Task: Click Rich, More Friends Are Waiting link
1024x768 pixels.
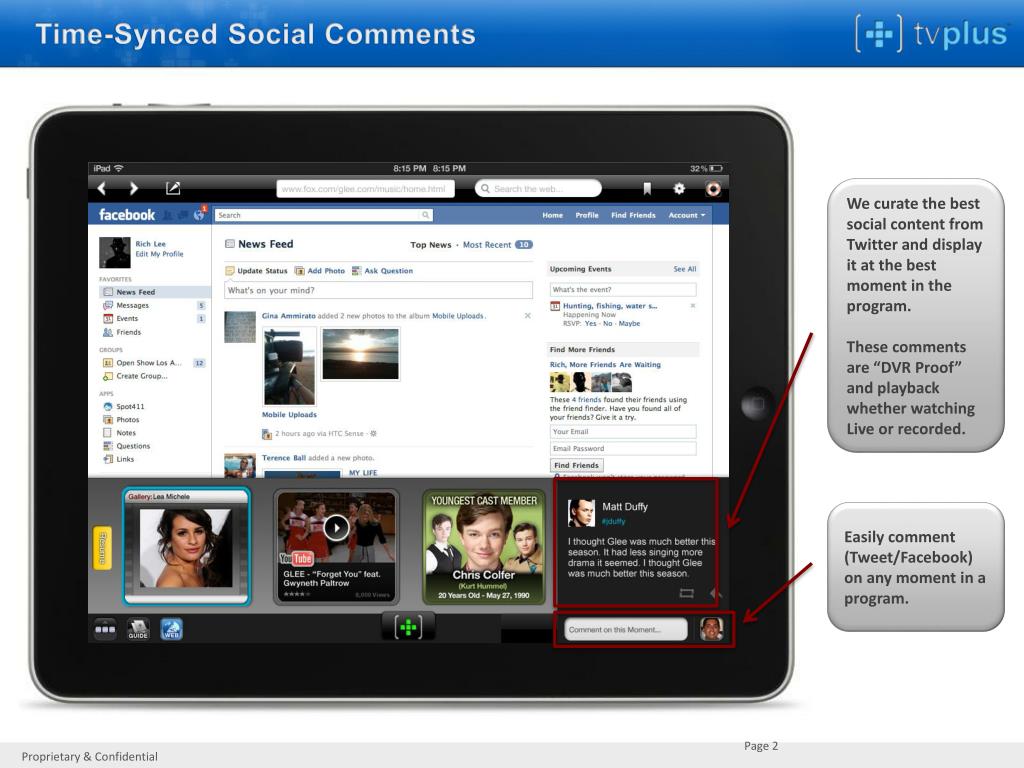Action: click(605, 364)
